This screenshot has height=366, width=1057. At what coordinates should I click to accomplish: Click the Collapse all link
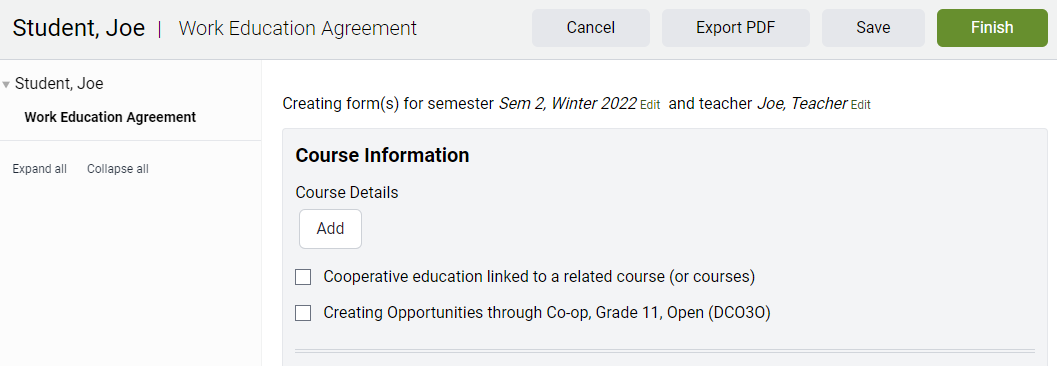tap(118, 169)
